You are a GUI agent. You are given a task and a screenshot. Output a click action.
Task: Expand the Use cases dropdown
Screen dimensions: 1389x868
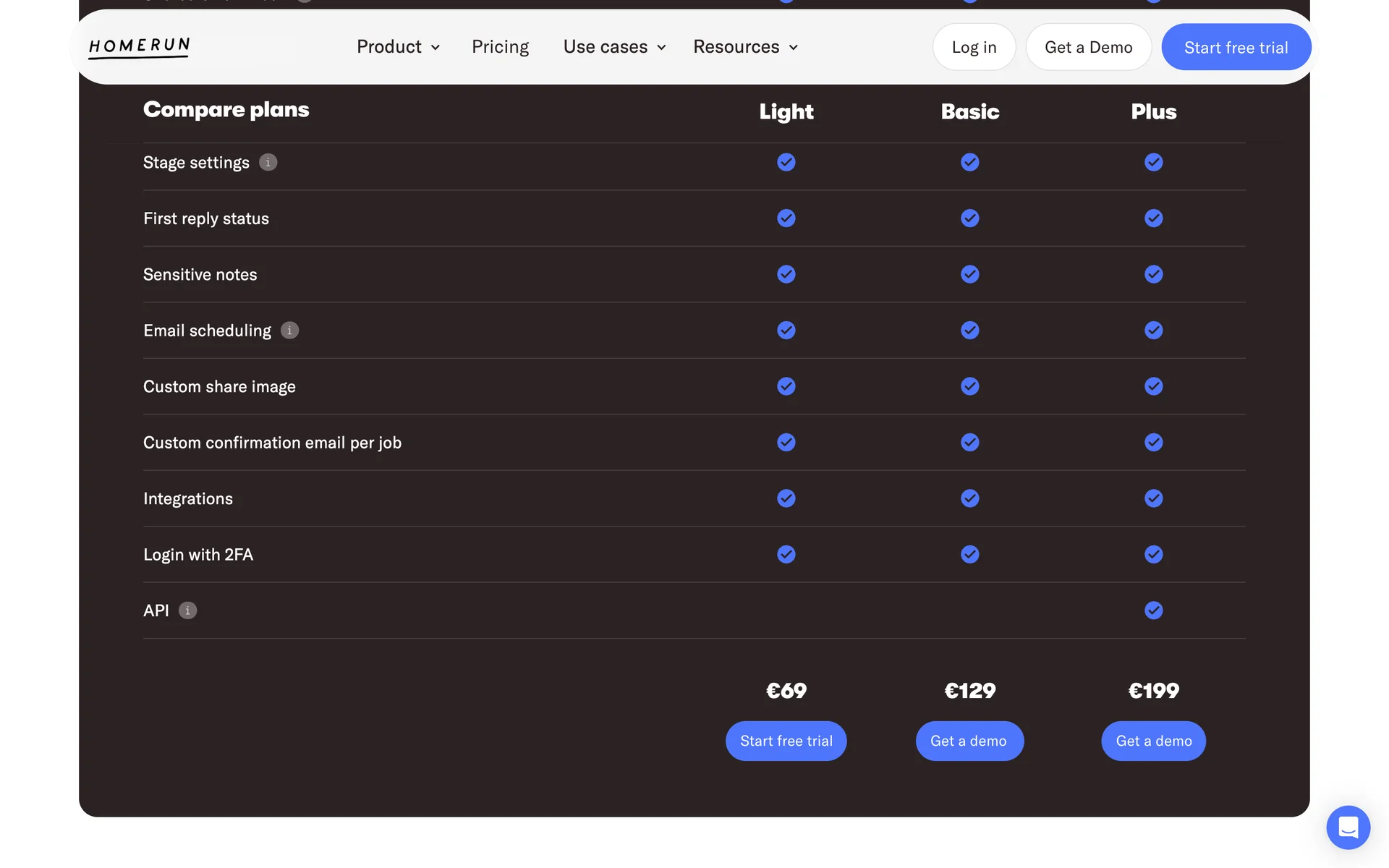(614, 47)
